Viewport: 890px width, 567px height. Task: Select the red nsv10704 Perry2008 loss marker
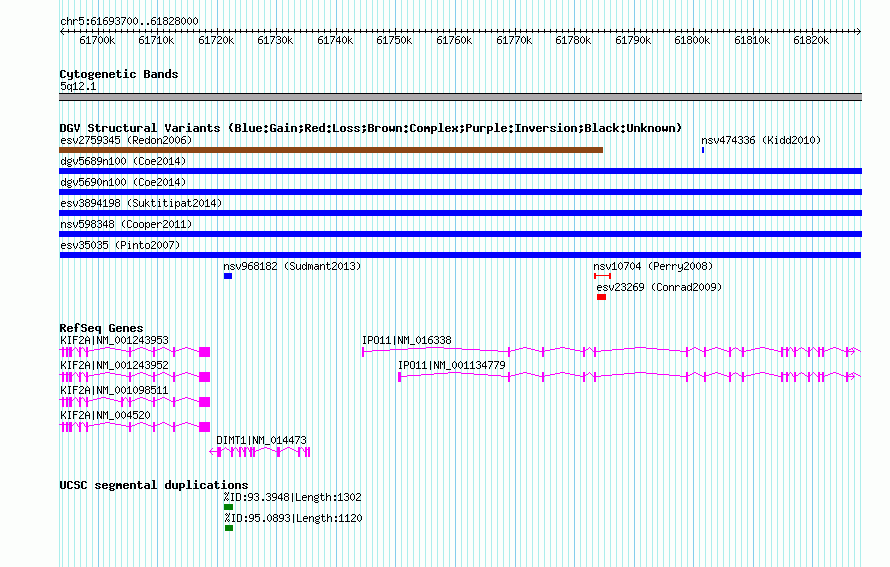(602, 276)
